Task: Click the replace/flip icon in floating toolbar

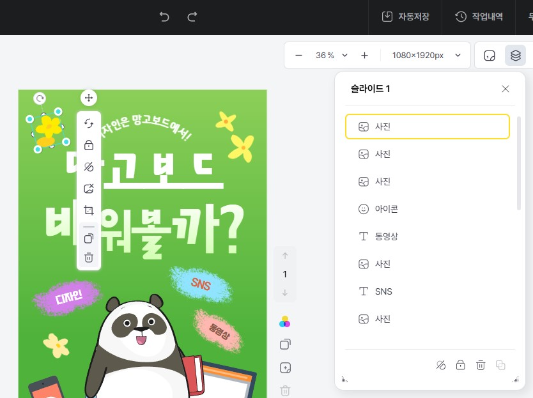Action: (89, 123)
